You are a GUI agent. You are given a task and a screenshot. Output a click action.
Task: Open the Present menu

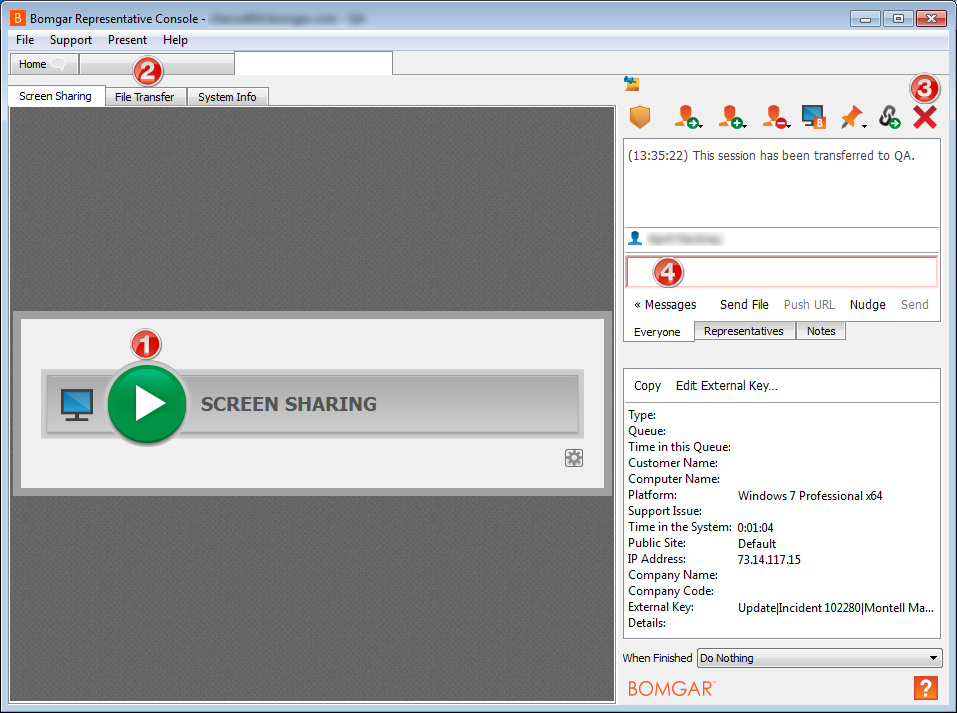(128, 40)
